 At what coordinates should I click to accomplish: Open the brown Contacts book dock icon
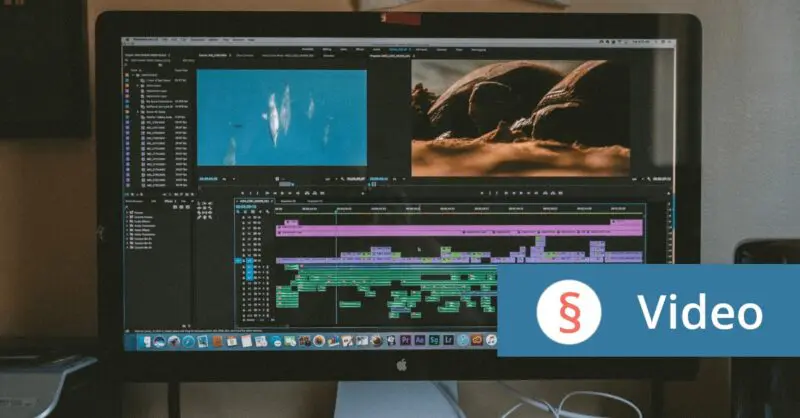coord(217,340)
